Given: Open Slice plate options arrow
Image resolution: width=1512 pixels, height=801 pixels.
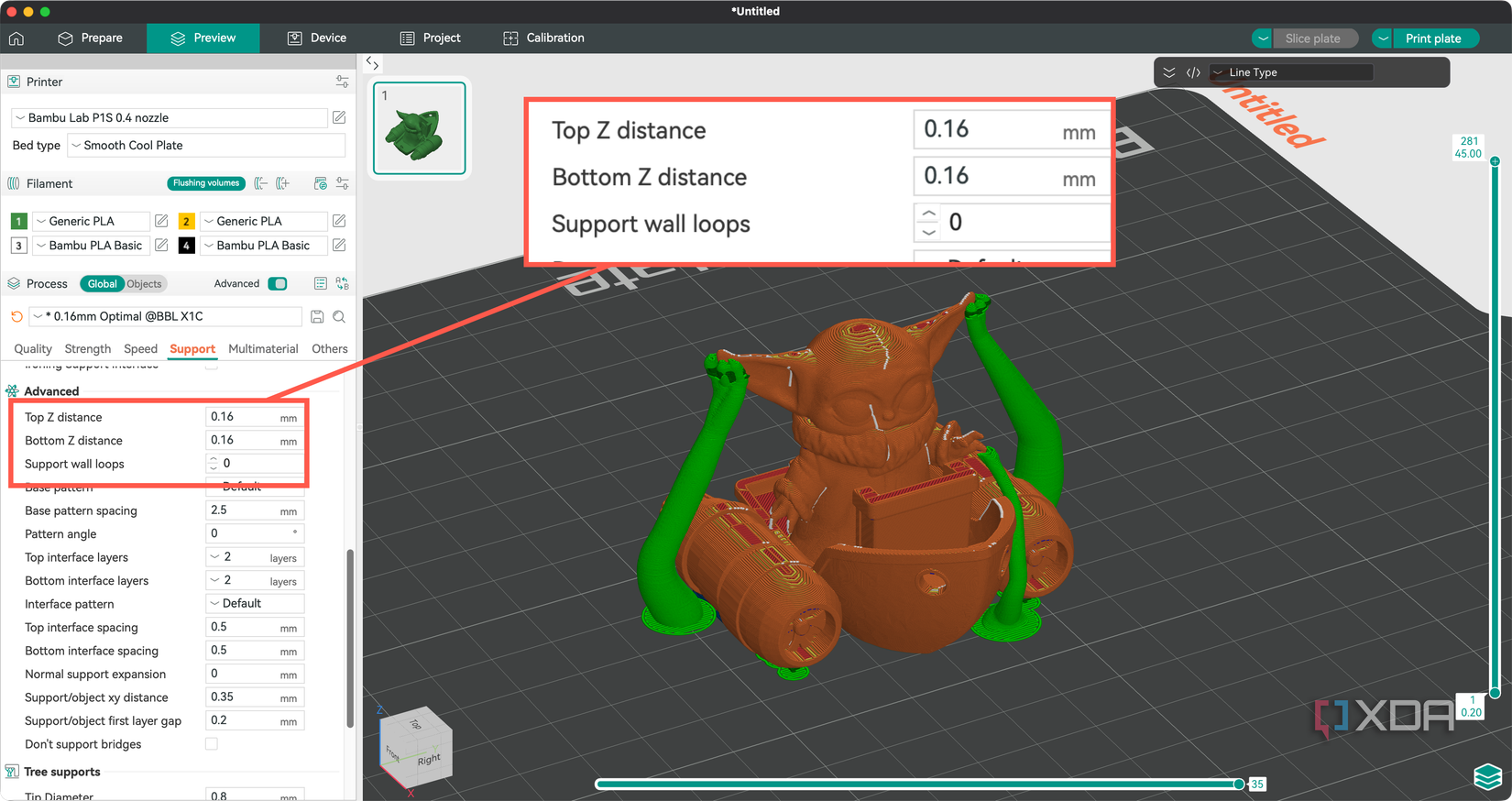Looking at the screenshot, I should (1263, 38).
